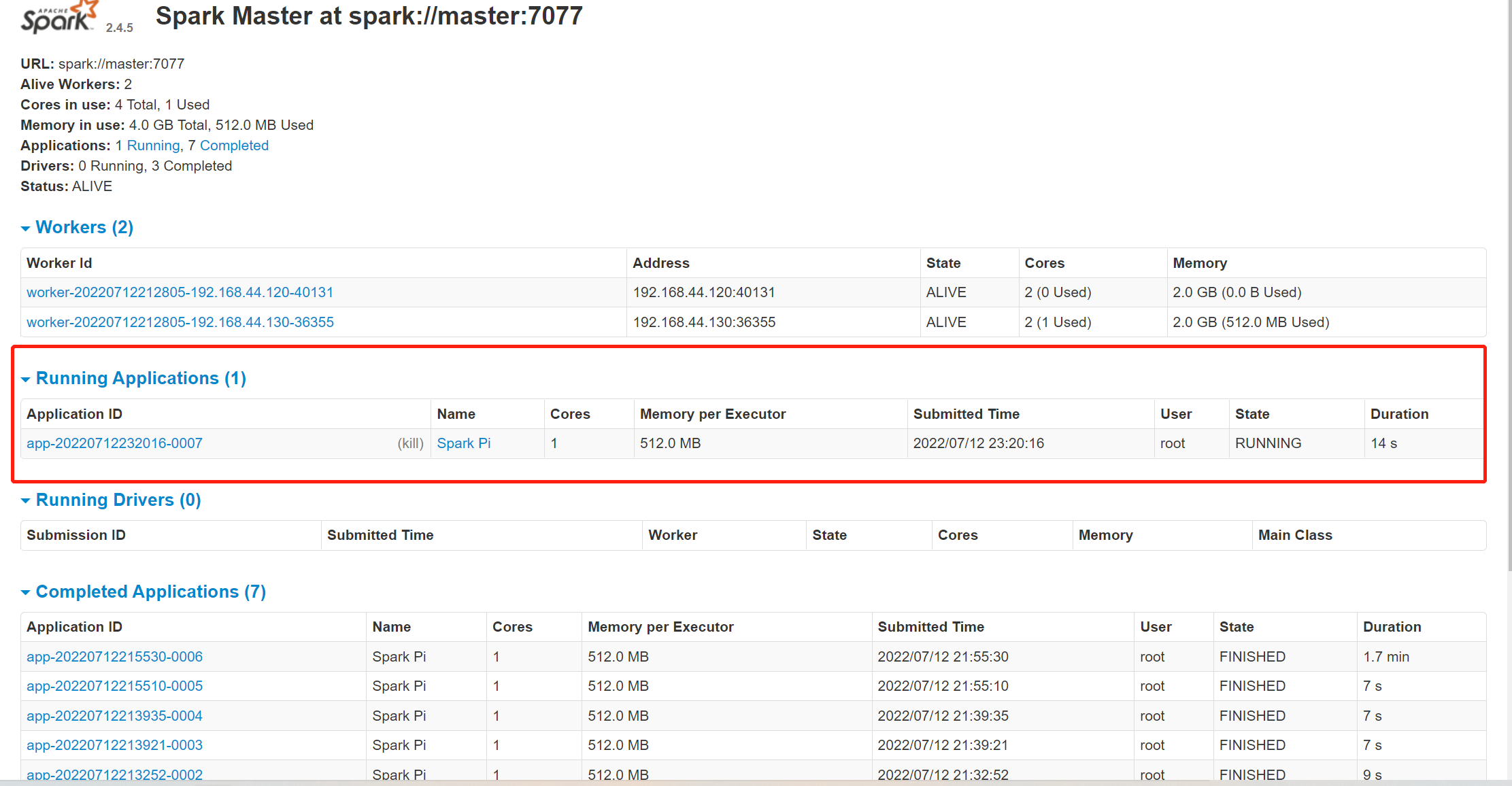
Task: Collapse the Running Drivers section
Action: [x=25, y=501]
